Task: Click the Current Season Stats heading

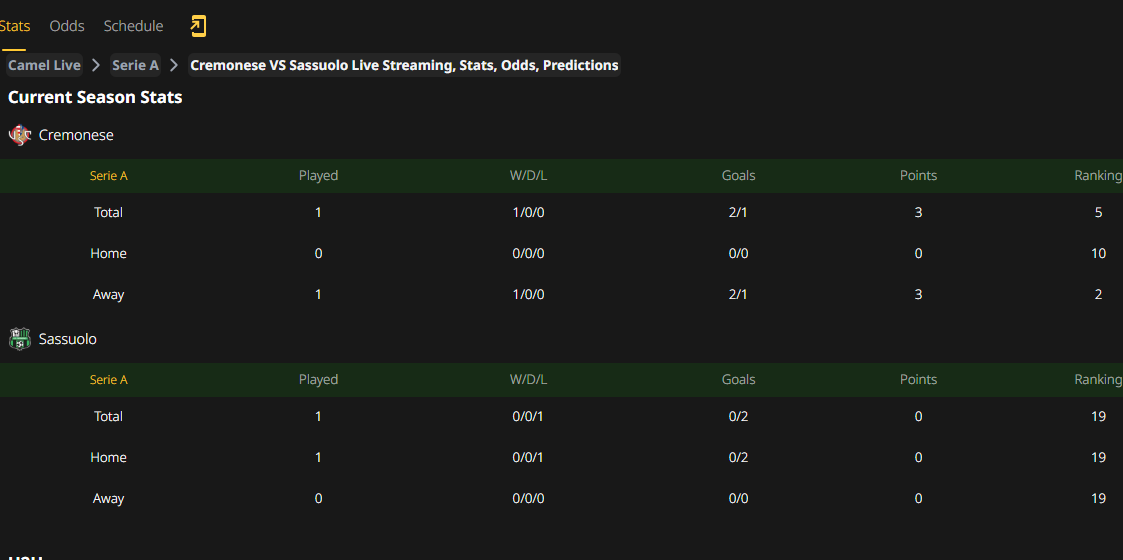Action: (95, 97)
